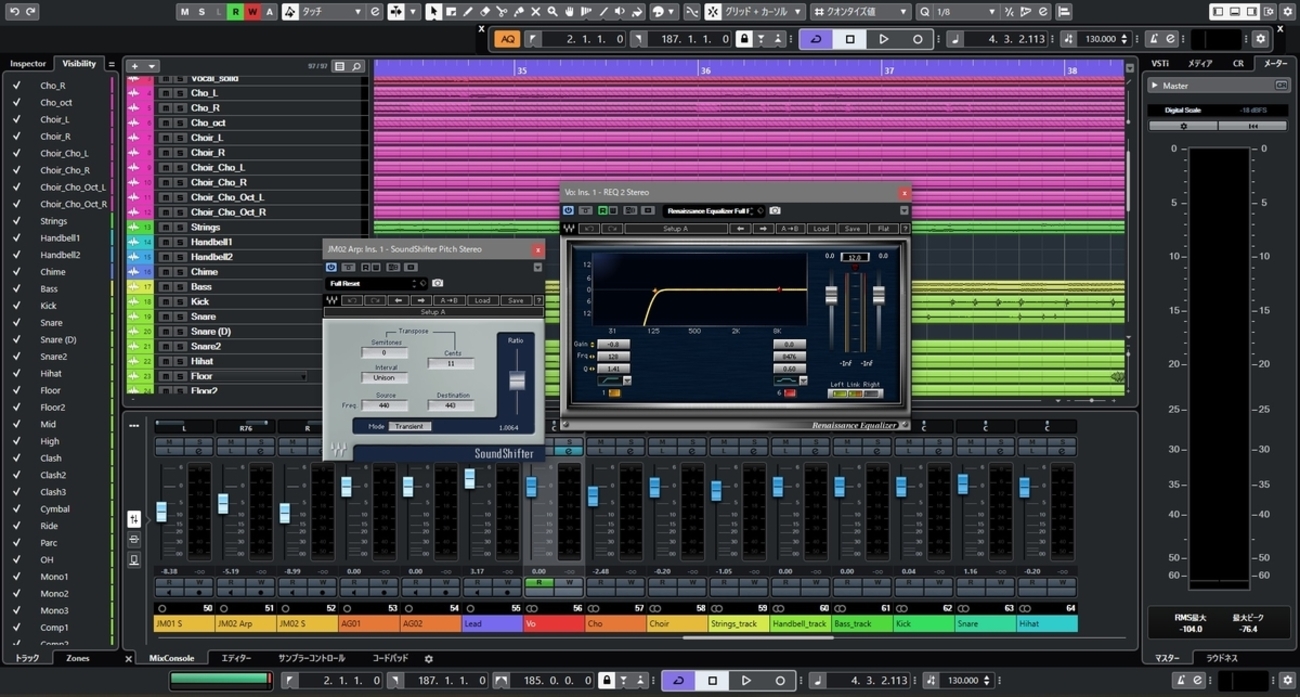Click the search tracks magnifier icon
This screenshot has height=697, width=1300.
click(356, 66)
